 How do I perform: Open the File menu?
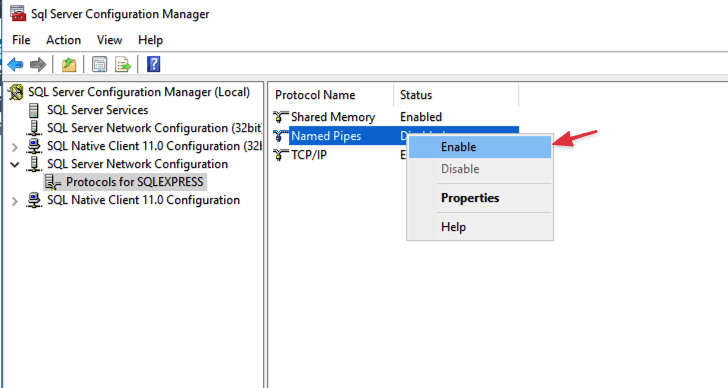[x=21, y=40]
